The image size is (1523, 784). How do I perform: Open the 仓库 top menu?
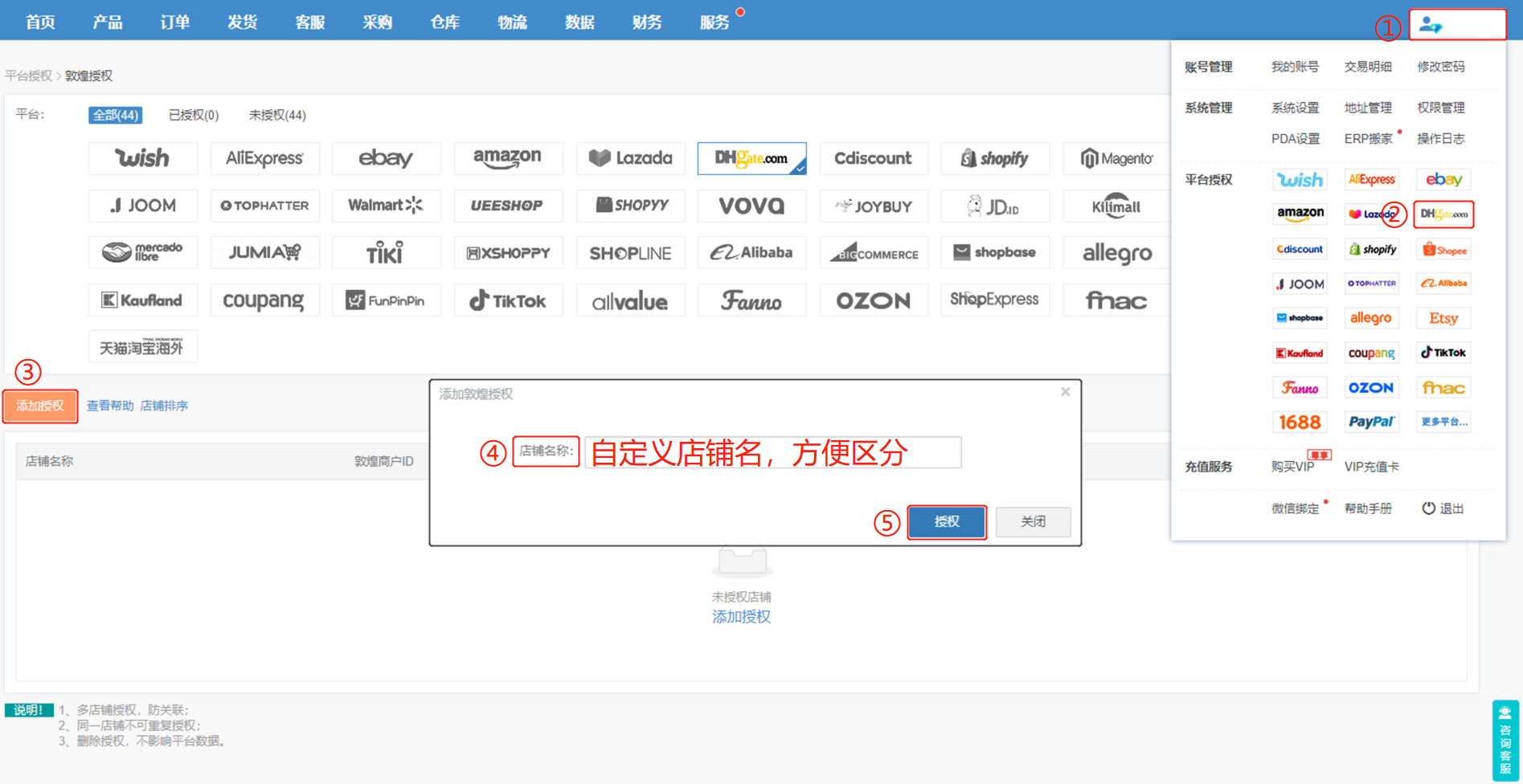[445, 22]
